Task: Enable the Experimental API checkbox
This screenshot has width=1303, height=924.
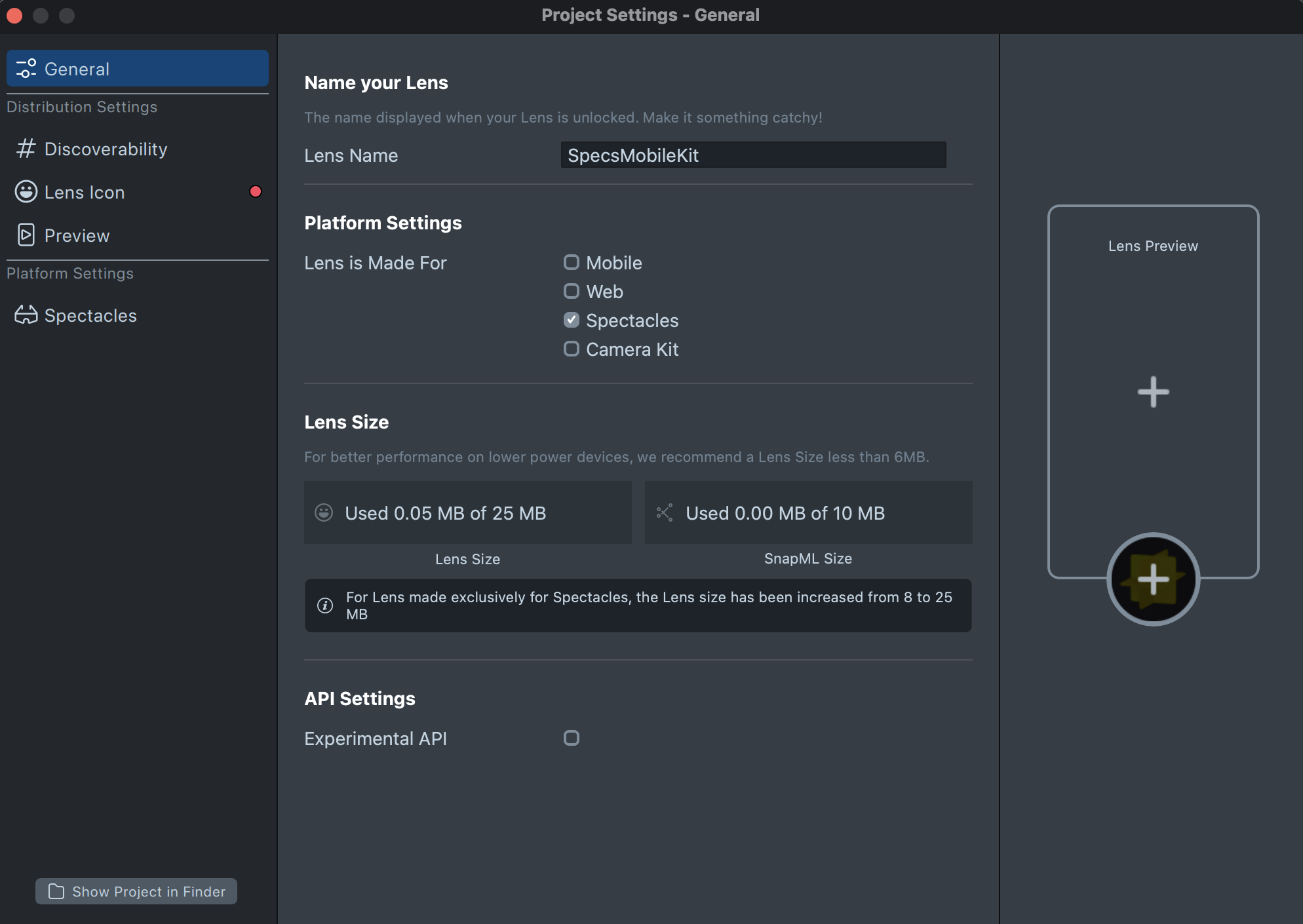Action: click(x=572, y=738)
